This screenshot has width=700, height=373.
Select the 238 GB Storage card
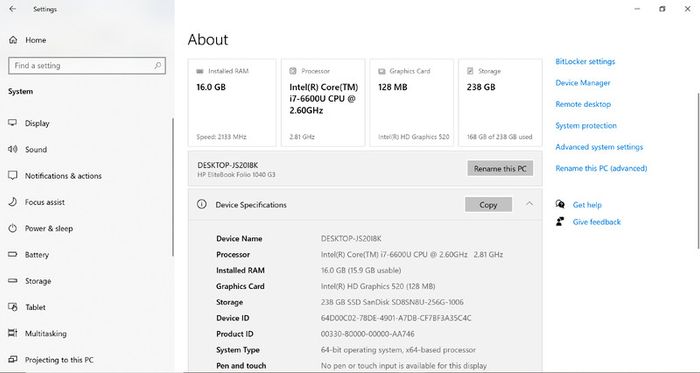pos(500,103)
